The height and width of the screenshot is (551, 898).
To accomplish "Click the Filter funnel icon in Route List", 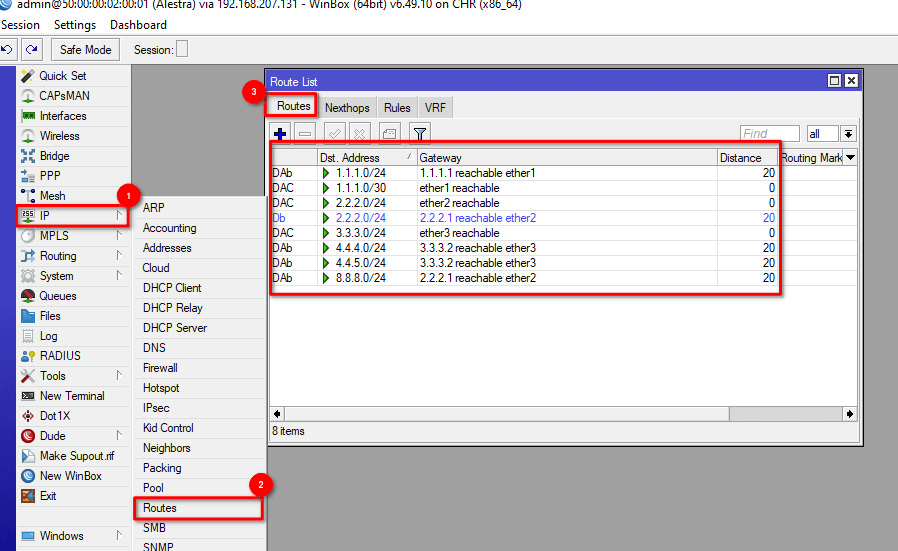I will pos(420,133).
